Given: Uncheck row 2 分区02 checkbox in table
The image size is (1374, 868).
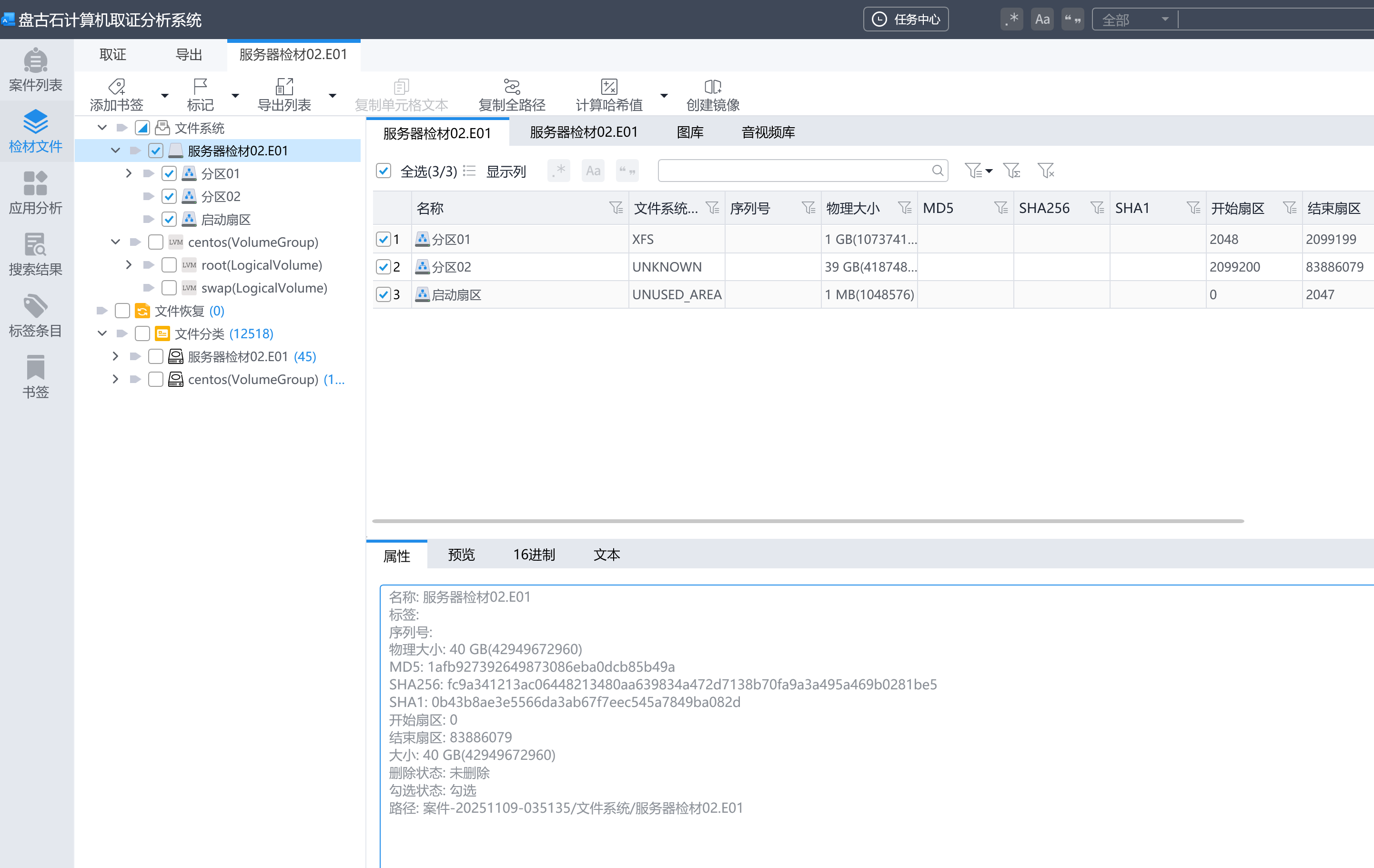Looking at the screenshot, I should [x=384, y=266].
